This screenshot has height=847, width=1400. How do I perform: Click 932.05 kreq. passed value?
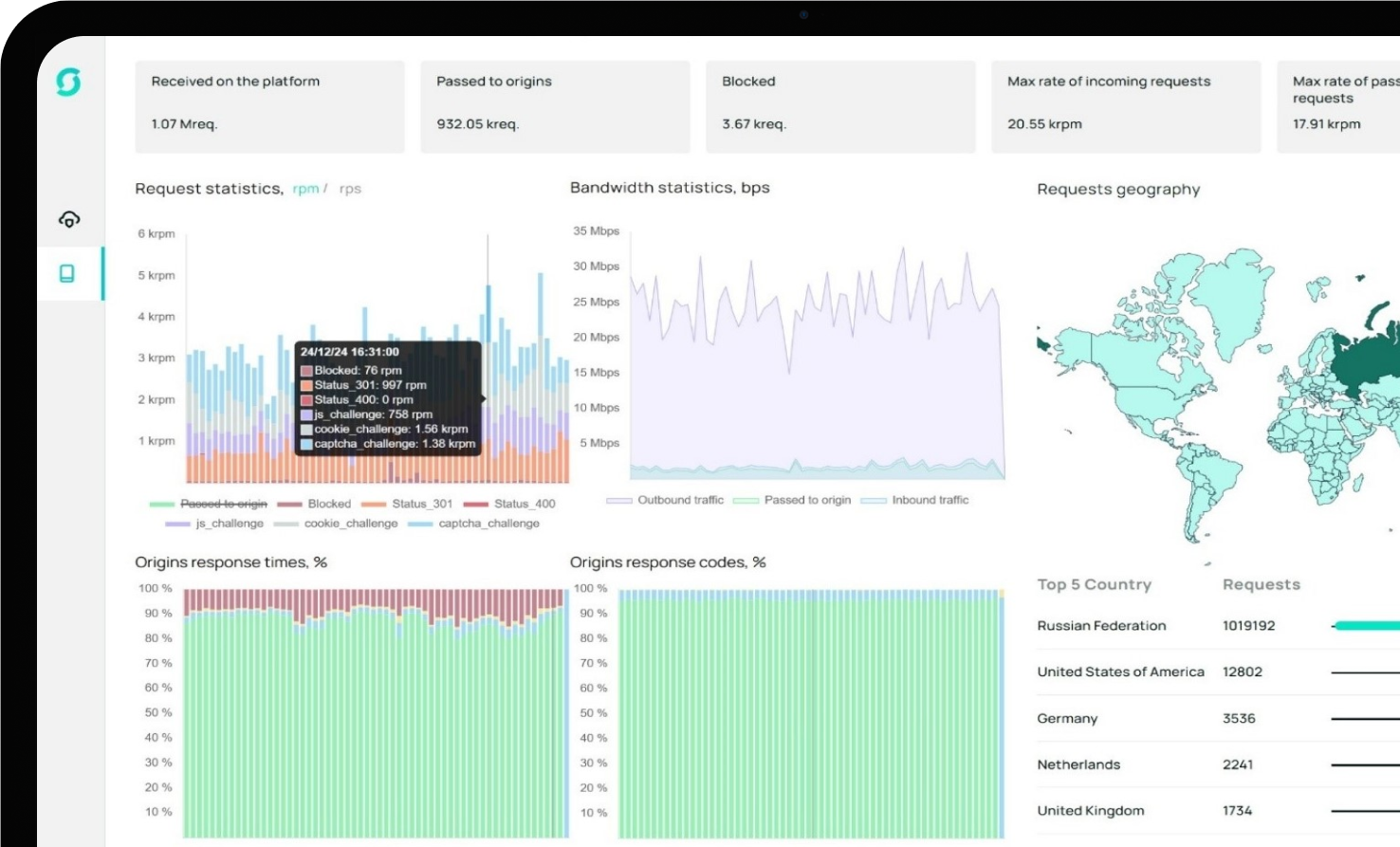(477, 124)
